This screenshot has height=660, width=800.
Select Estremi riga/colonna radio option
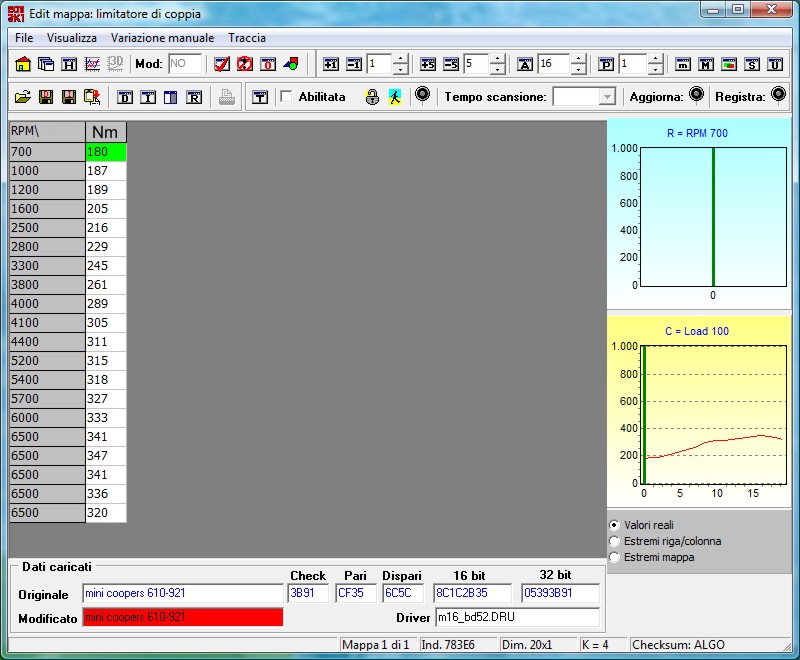pos(614,541)
